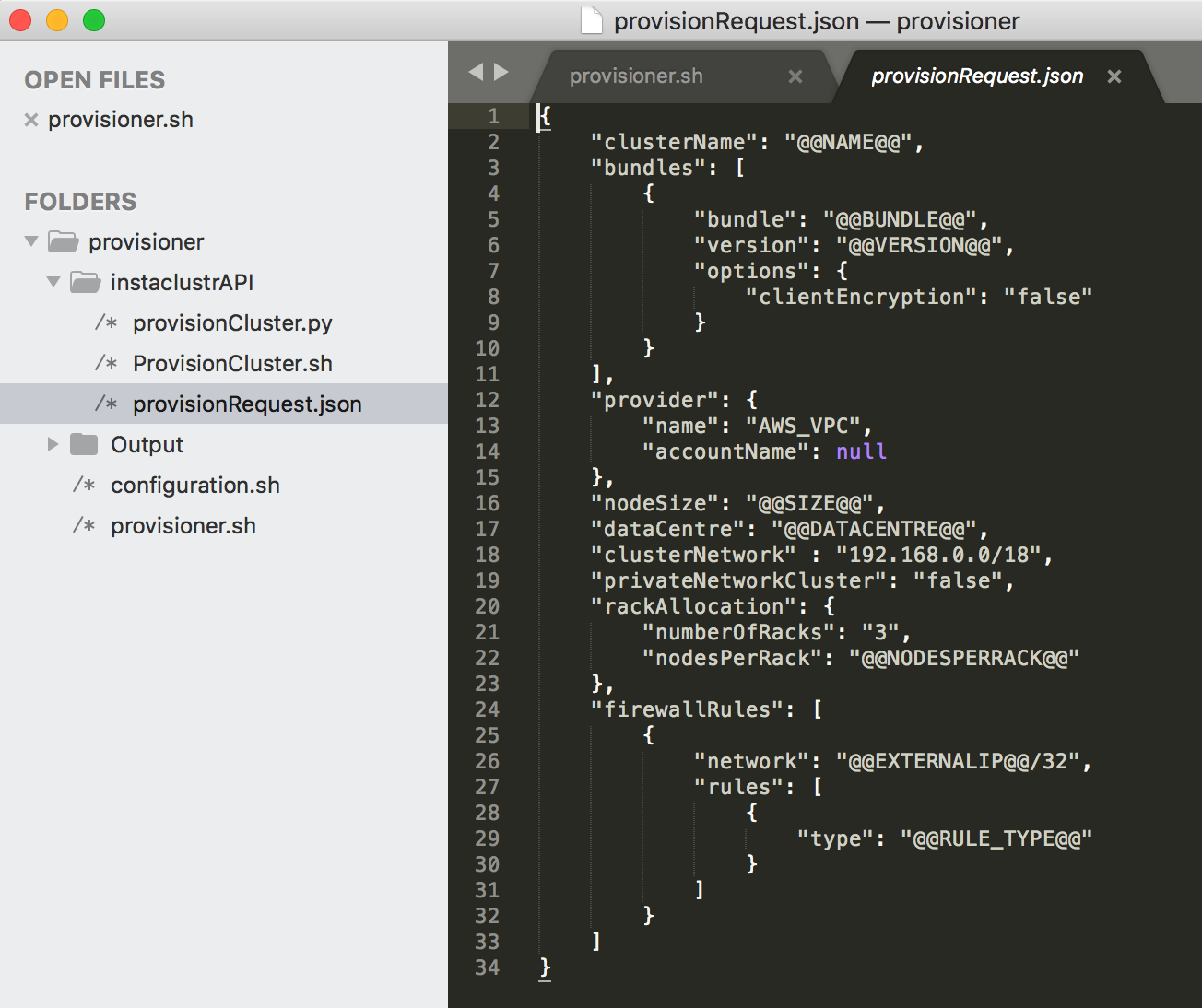Click the "@@RULE_TYPE@@" value

click(996, 838)
